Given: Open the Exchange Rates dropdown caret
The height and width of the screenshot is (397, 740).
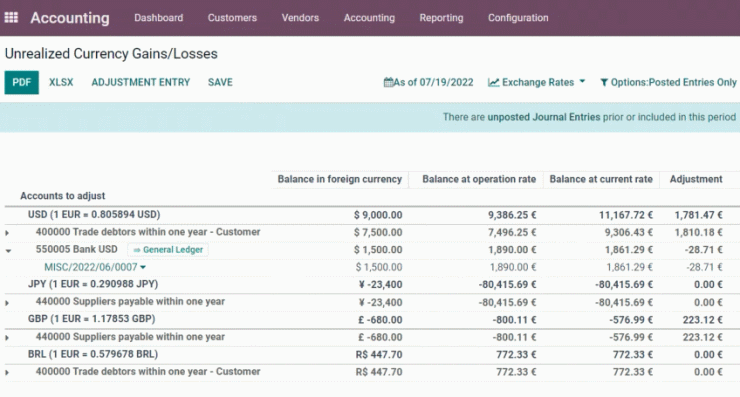Looking at the screenshot, I should click(x=582, y=81).
